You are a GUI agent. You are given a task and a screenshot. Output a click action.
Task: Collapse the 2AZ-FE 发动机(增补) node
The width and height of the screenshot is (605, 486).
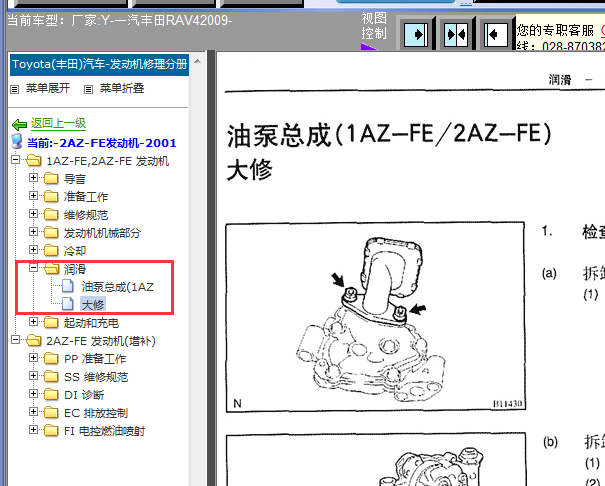(15, 339)
